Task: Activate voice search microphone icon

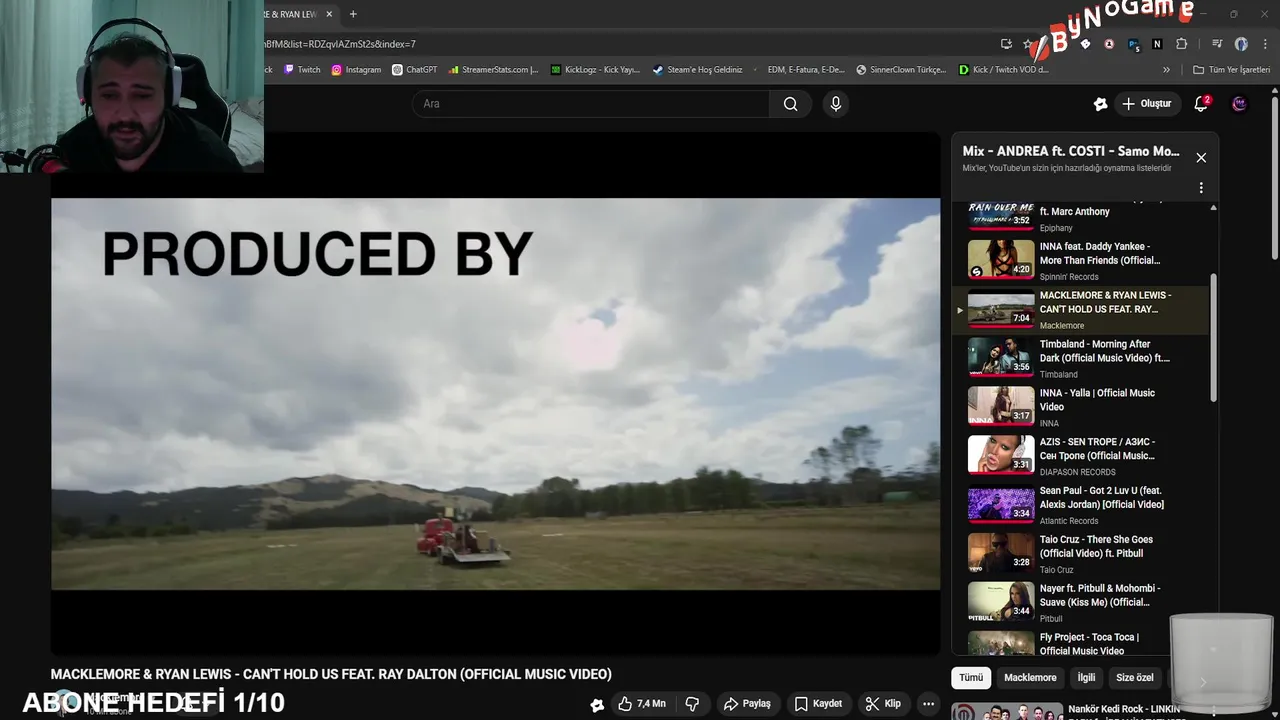Action: pos(836,104)
